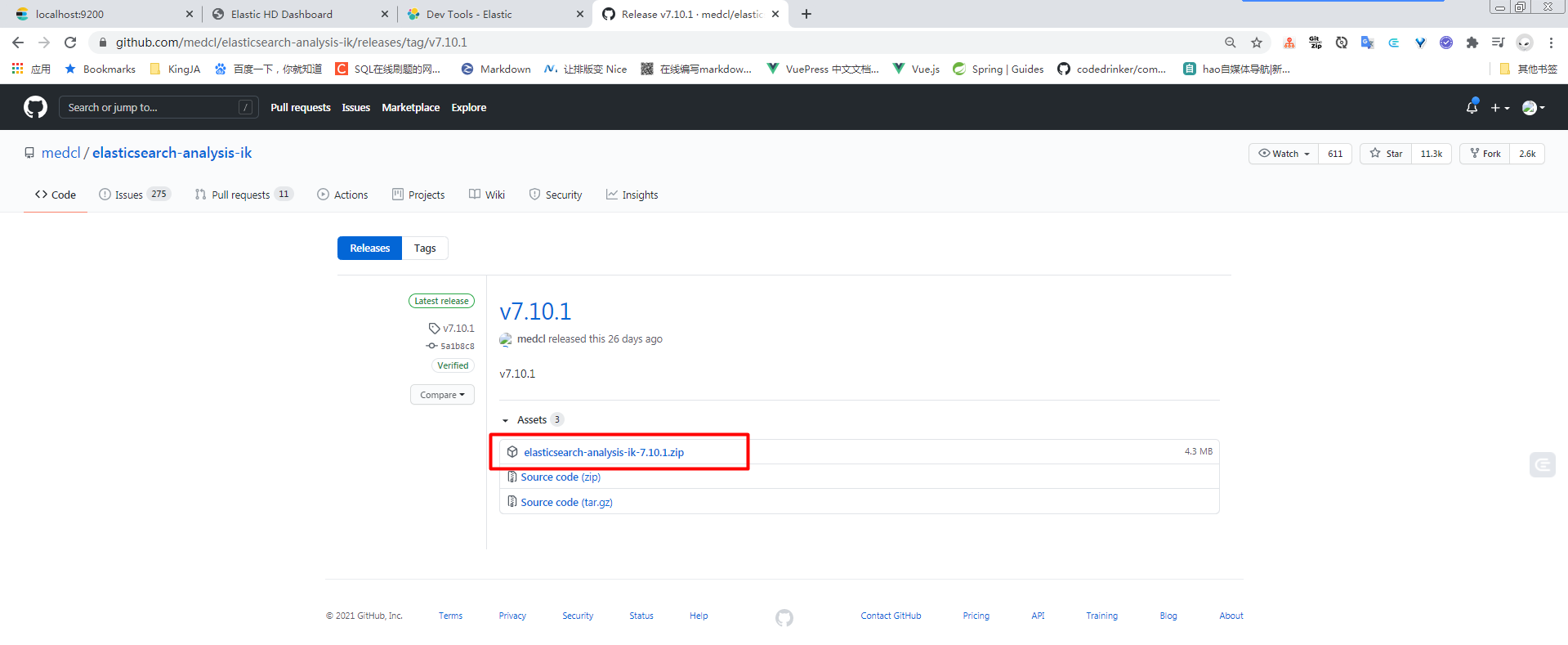Open the Bookmarks folder in bookmarks bar
This screenshot has width=1568, height=645.
[x=100, y=69]
